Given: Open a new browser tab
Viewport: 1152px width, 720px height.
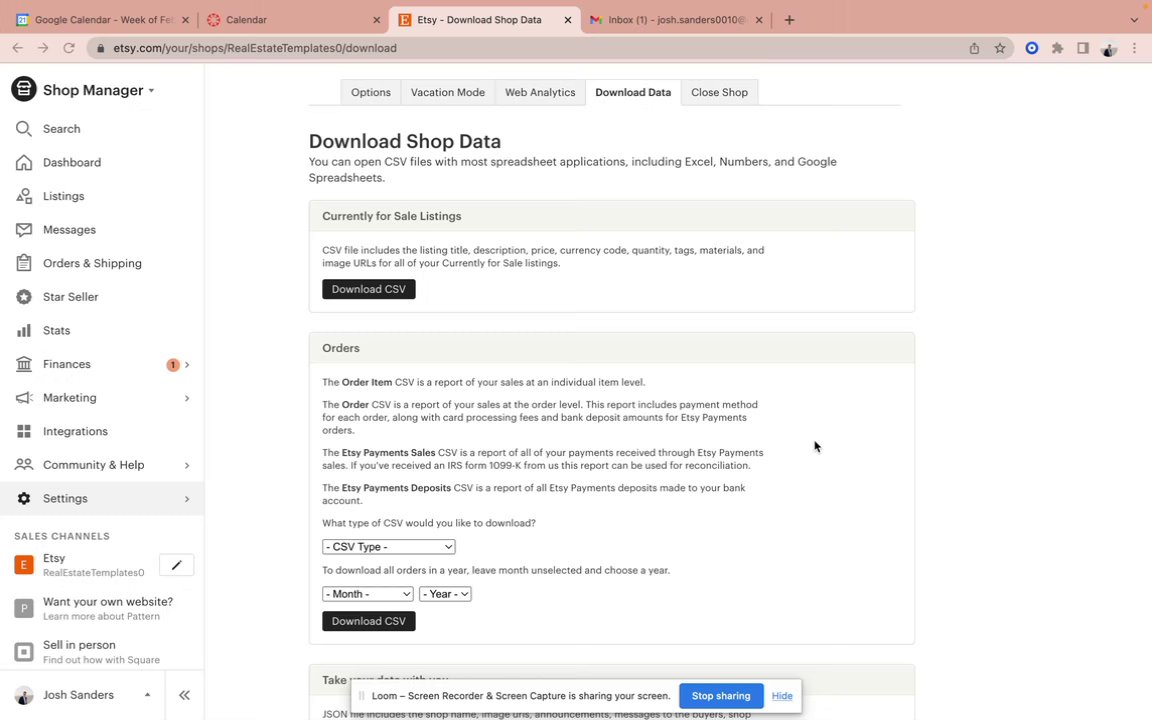Looking at the screenshot, I should [789, 20].
